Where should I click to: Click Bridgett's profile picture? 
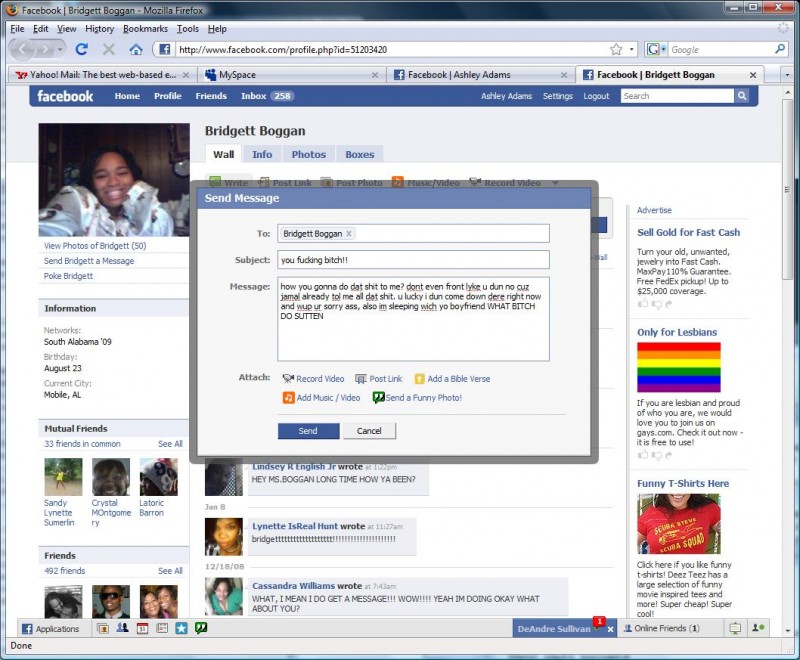click(x=114, y=180)
